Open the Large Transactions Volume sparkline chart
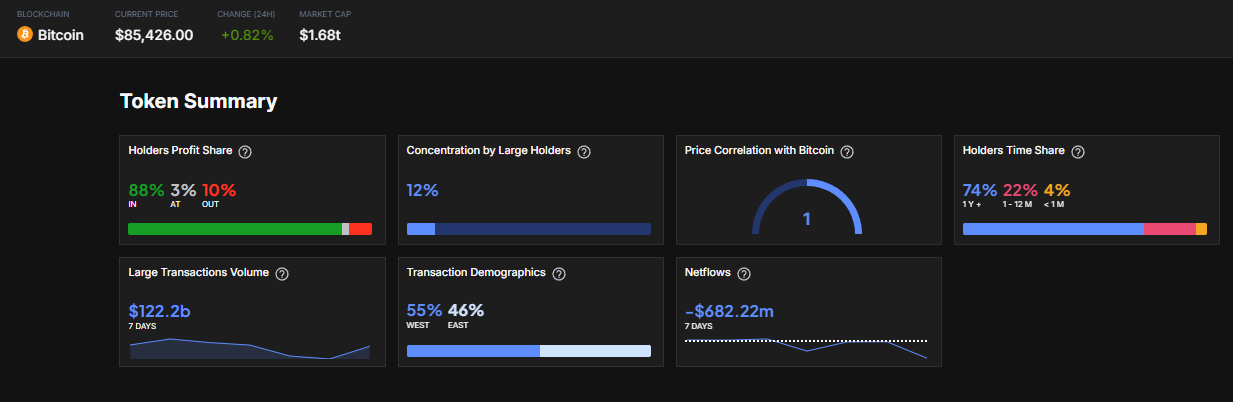1233x402 pixels. (x=250, y=348)
